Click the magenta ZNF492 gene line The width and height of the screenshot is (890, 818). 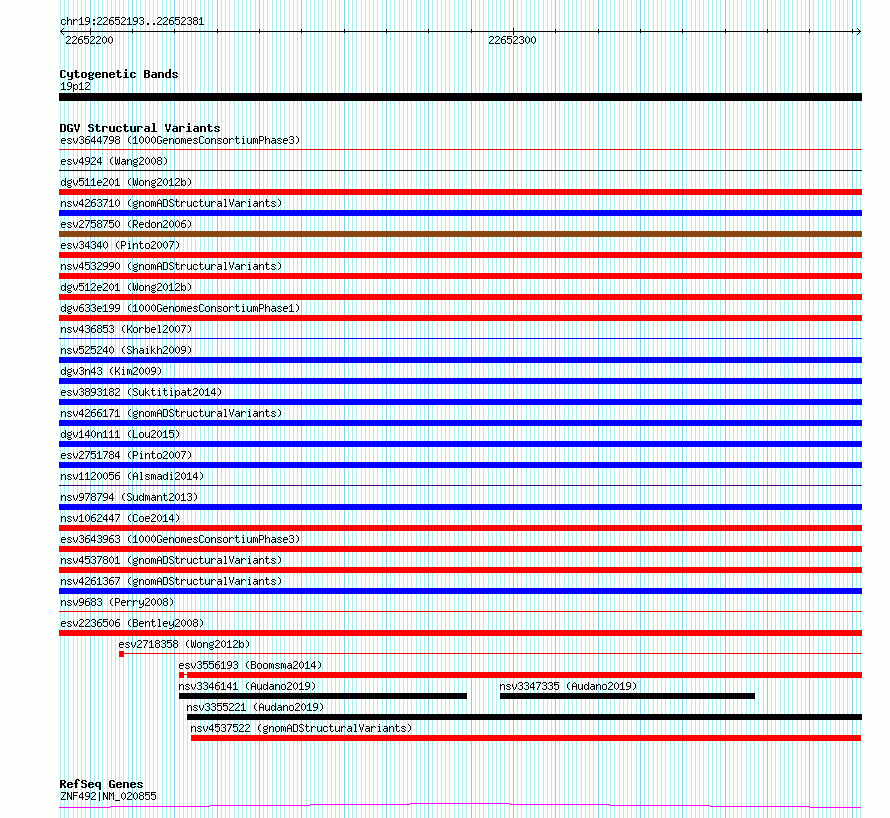pos(460,805)
